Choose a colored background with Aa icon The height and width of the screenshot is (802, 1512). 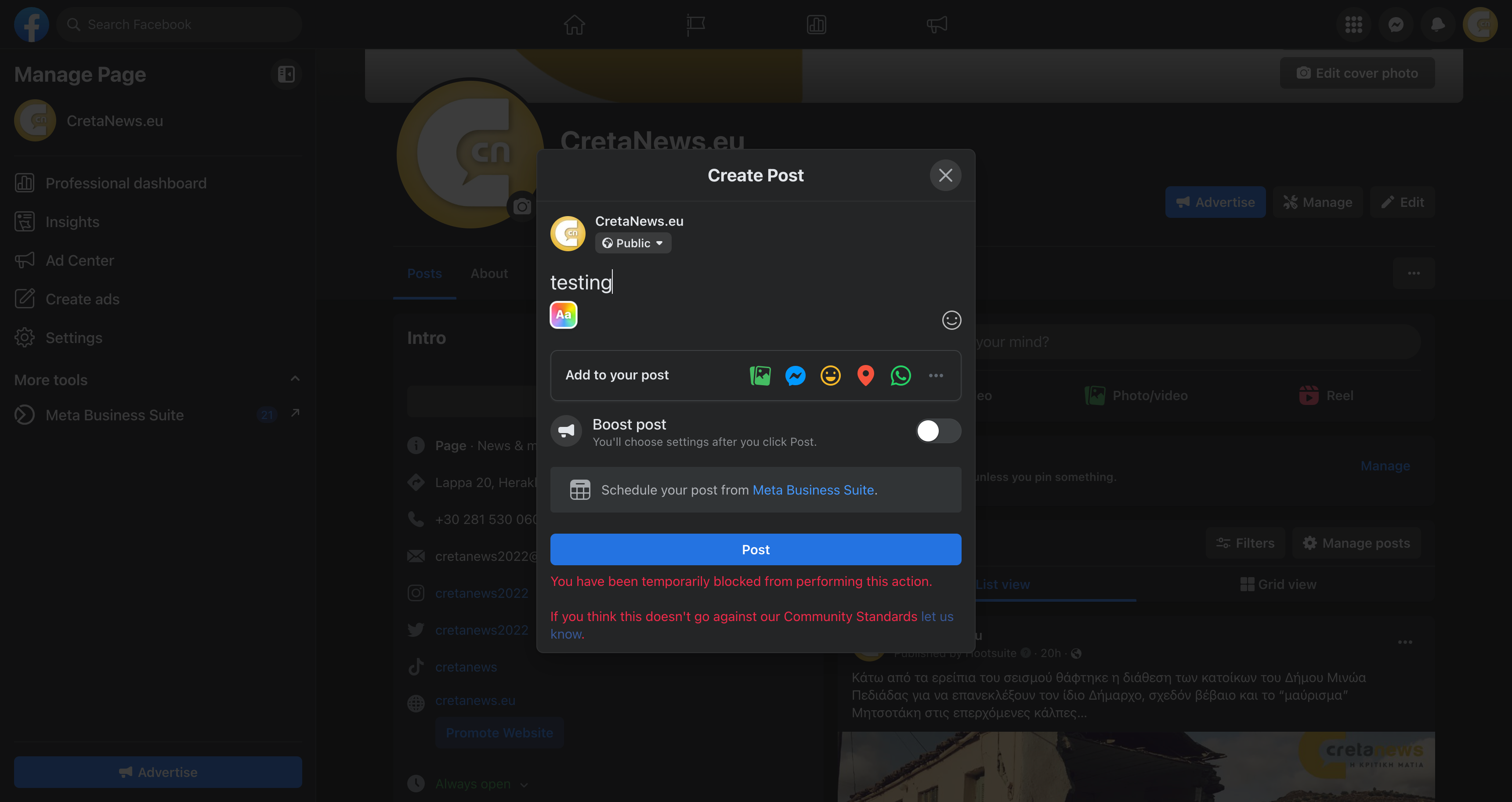point(564,314)
